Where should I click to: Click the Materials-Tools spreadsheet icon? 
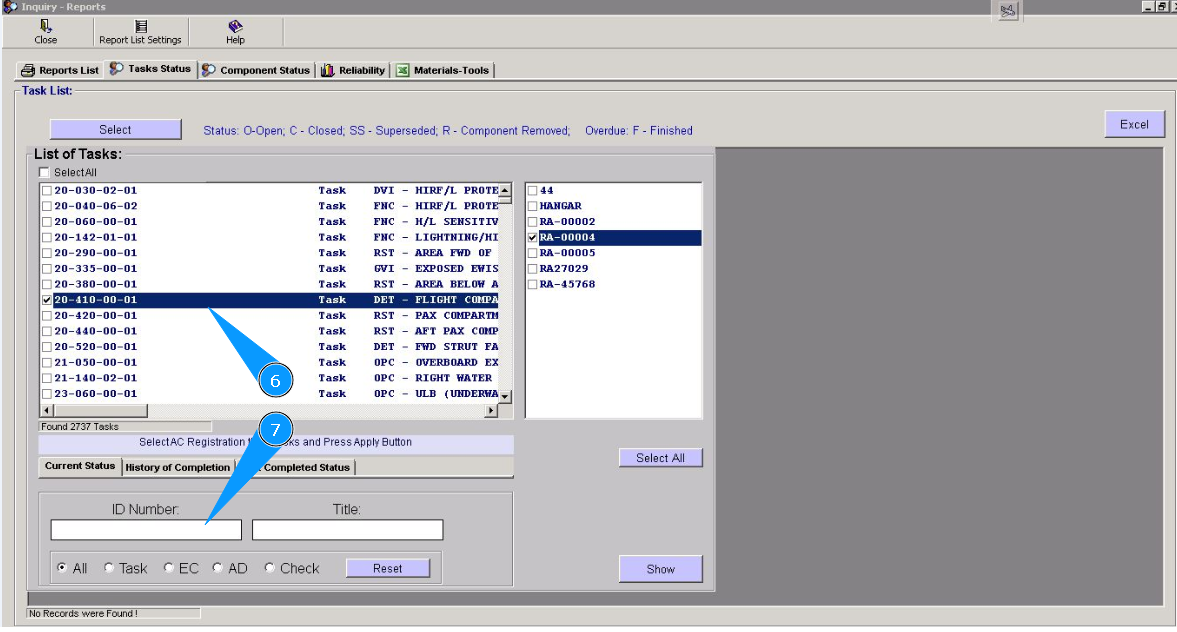pyautogui.click(x=403, y=70)
